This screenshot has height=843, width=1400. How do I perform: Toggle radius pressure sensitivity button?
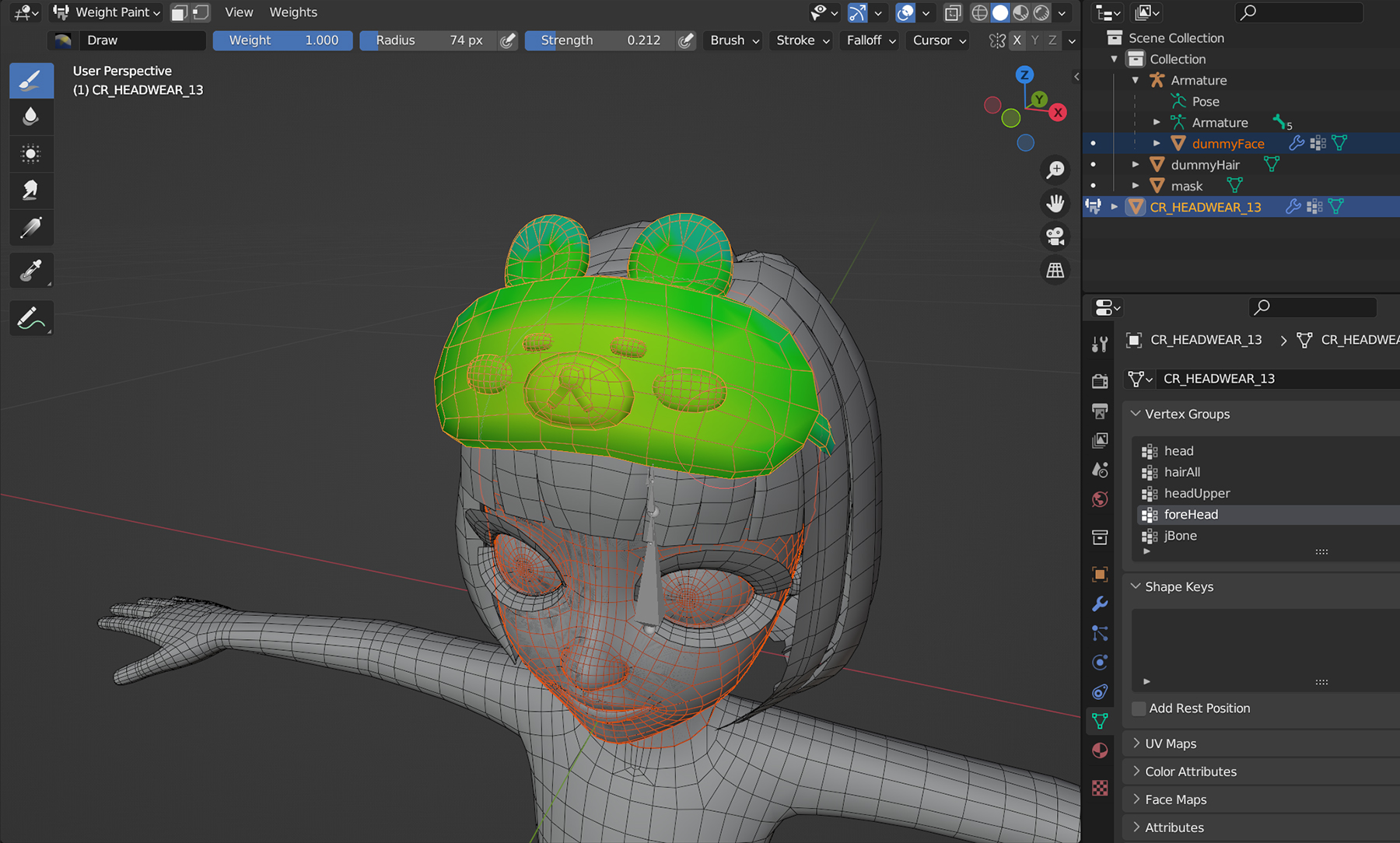coord(508,40)
